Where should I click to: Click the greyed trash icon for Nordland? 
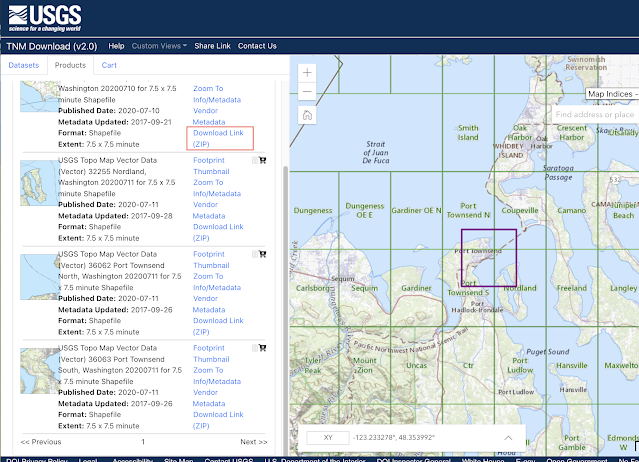(255, 160)
